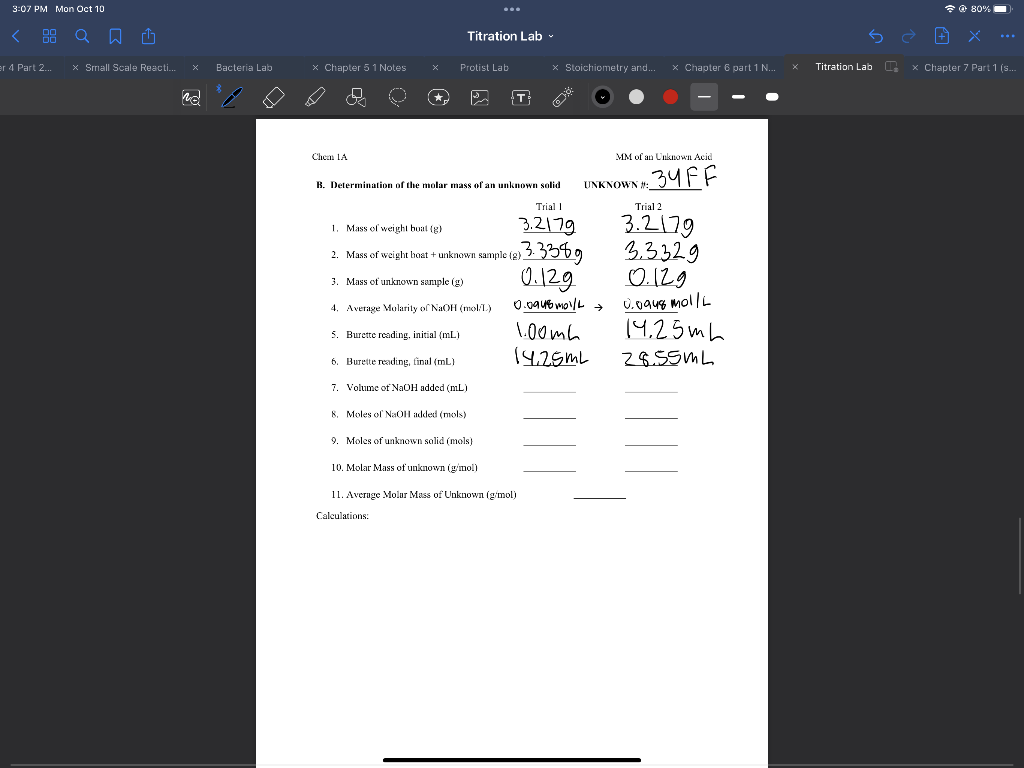
Task: Open the Shapes tool
Action: tap(354, 97)
